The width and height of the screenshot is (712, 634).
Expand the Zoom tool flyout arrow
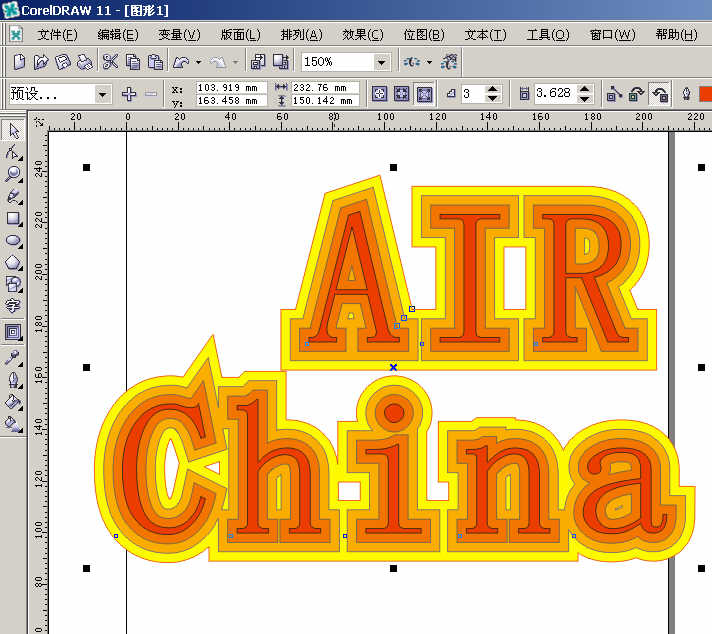pyautogui.click(x=21, y=181)
